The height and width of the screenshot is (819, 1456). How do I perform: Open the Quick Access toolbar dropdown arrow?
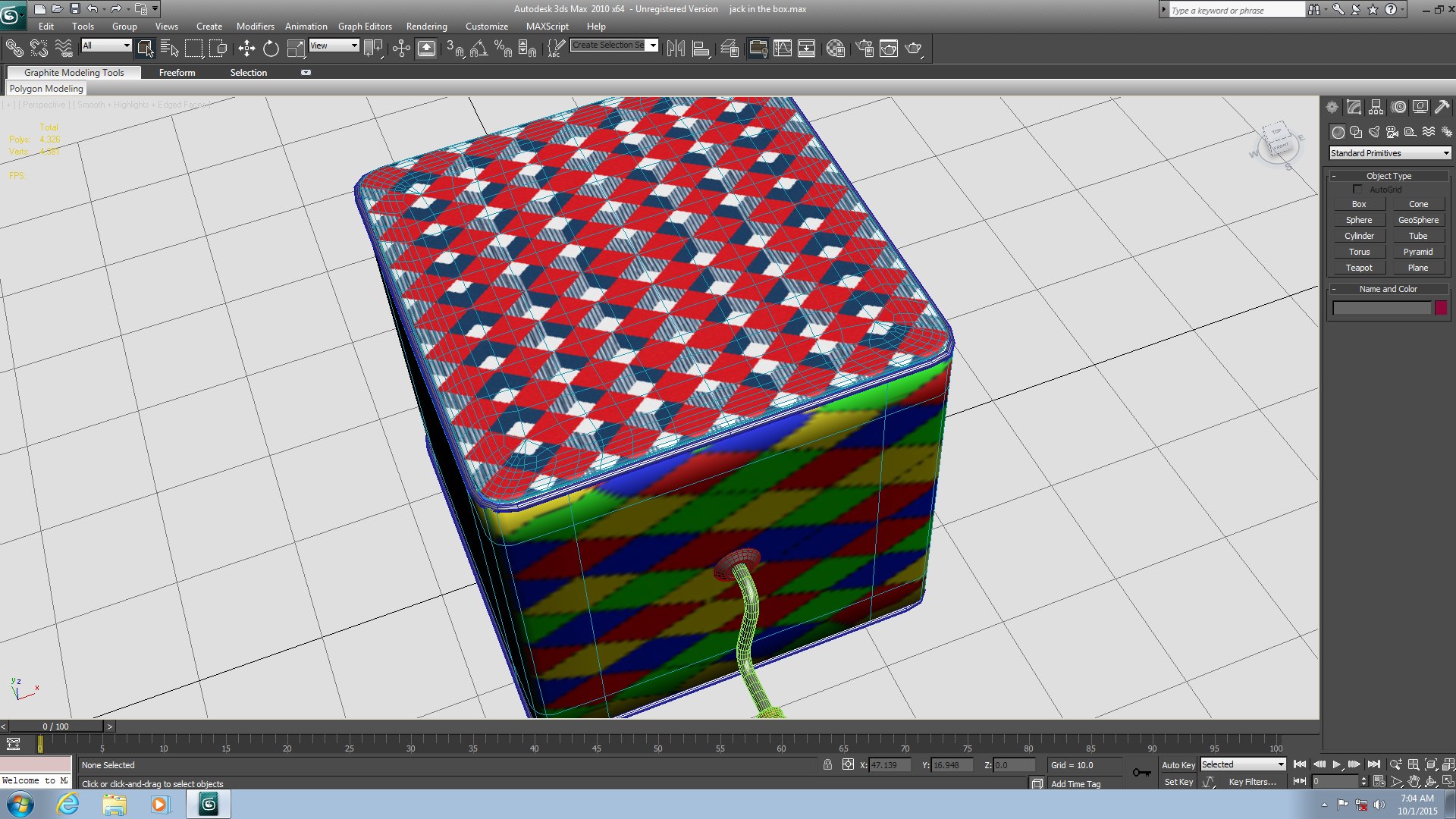155,9
